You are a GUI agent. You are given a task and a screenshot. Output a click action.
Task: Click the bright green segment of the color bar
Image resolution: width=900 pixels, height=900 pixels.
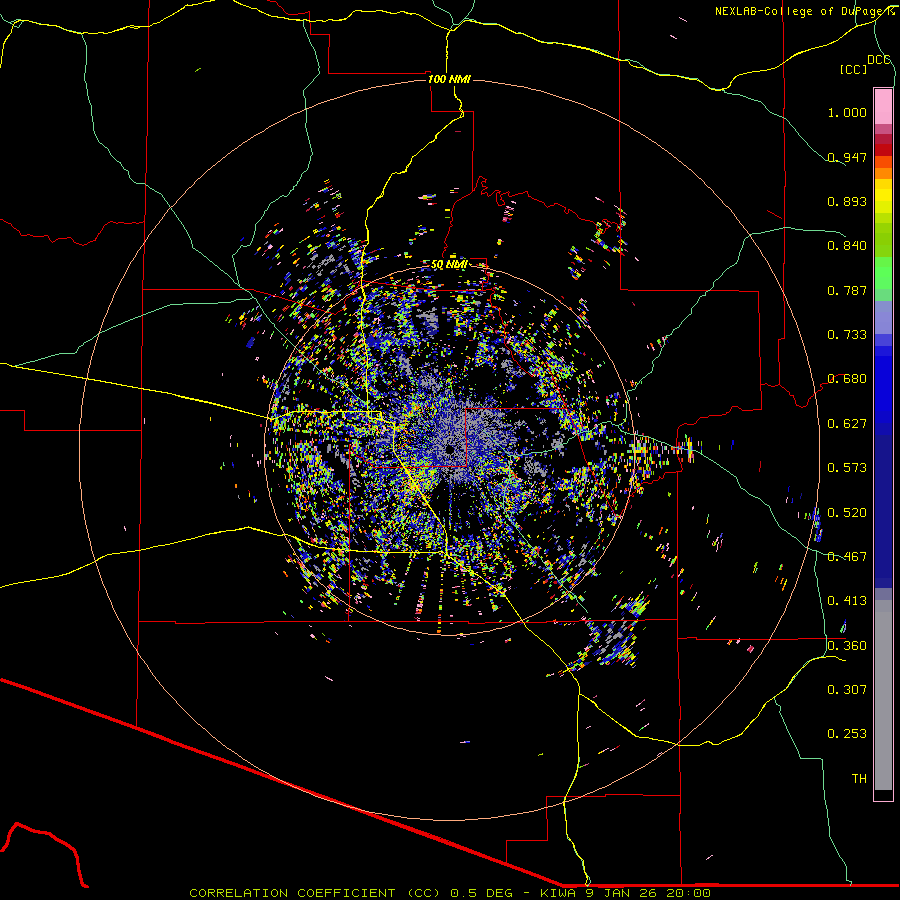(883, 273)
